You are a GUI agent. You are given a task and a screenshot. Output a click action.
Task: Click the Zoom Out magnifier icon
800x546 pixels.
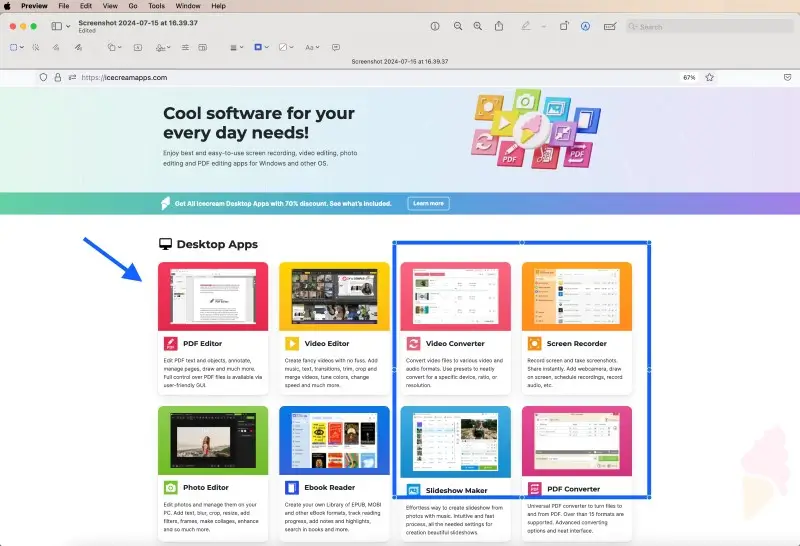tap(458, 26)
